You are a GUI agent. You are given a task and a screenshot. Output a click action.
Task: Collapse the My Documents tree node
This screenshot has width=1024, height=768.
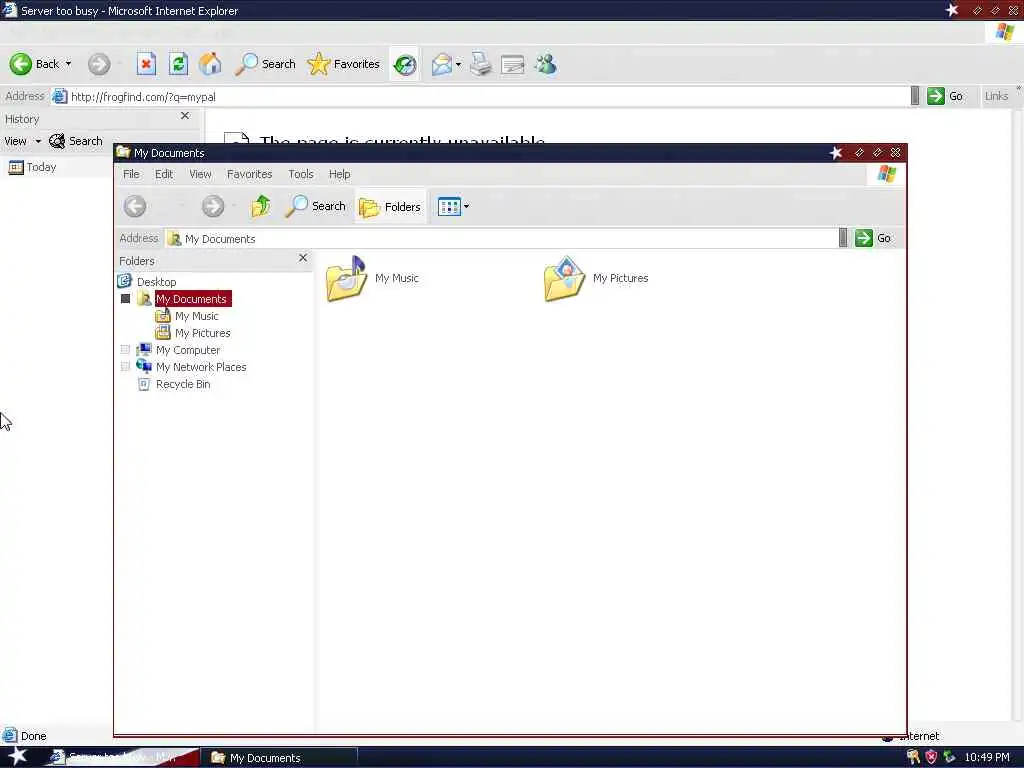(125, 298)
